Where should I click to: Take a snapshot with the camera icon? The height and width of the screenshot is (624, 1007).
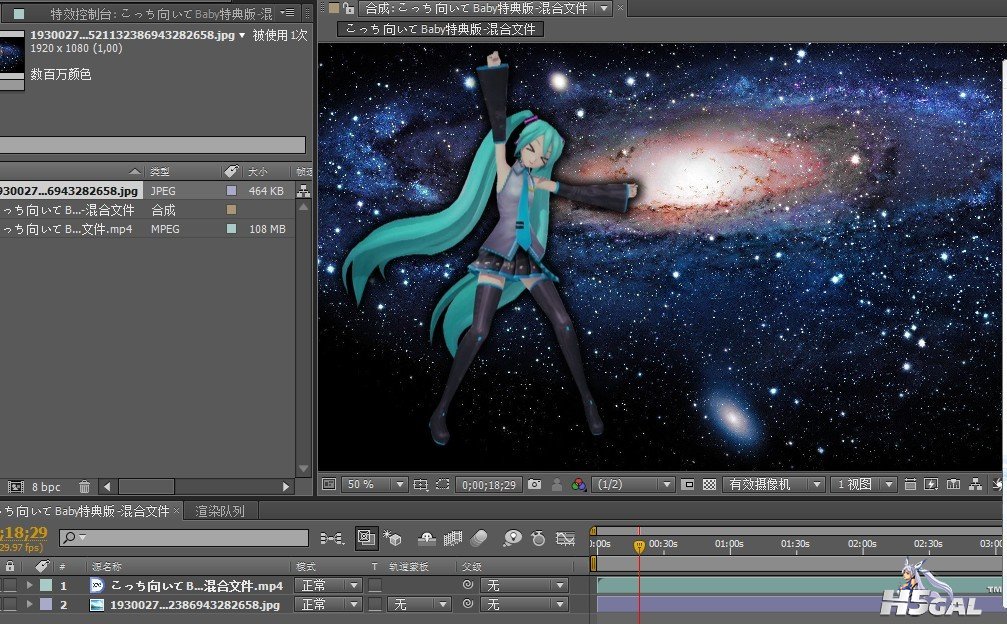[534, 485]
